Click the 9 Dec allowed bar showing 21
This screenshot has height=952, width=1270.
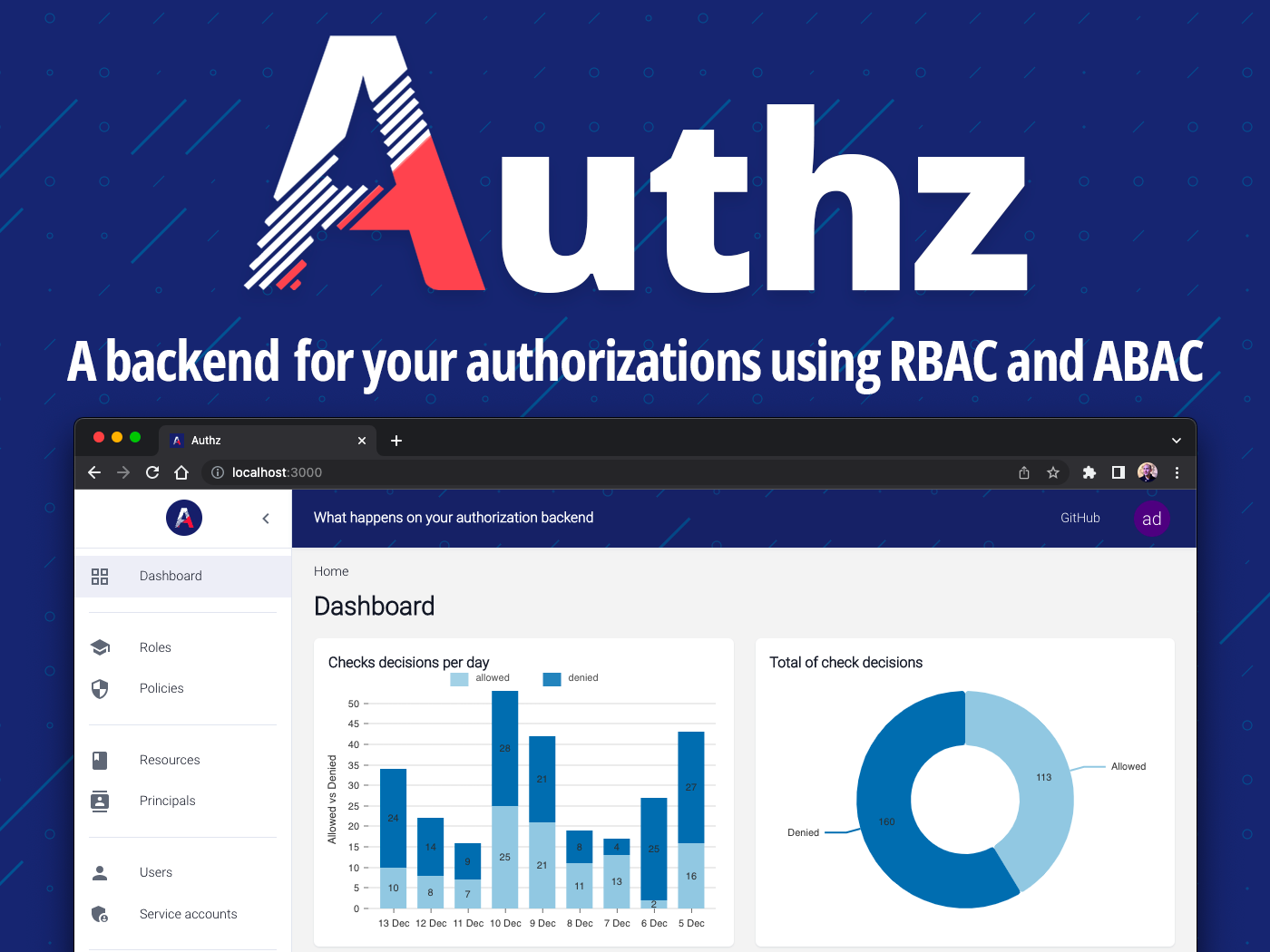coord(542,865)
